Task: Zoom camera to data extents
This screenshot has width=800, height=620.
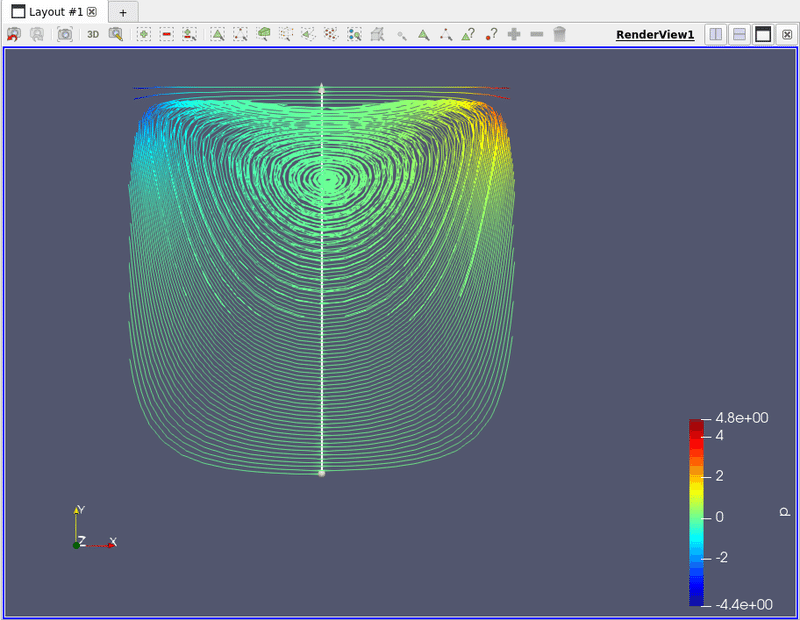Action: coord(64,33)
